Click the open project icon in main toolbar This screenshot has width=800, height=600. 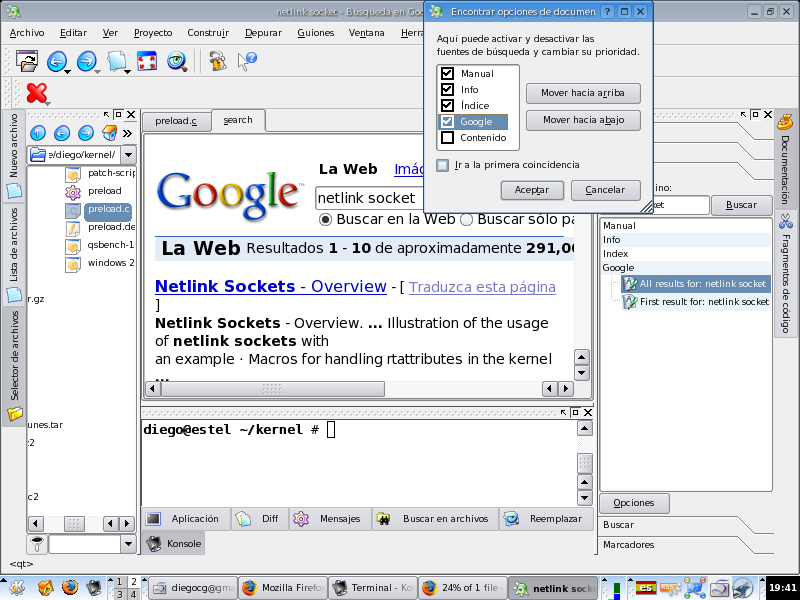27,61
